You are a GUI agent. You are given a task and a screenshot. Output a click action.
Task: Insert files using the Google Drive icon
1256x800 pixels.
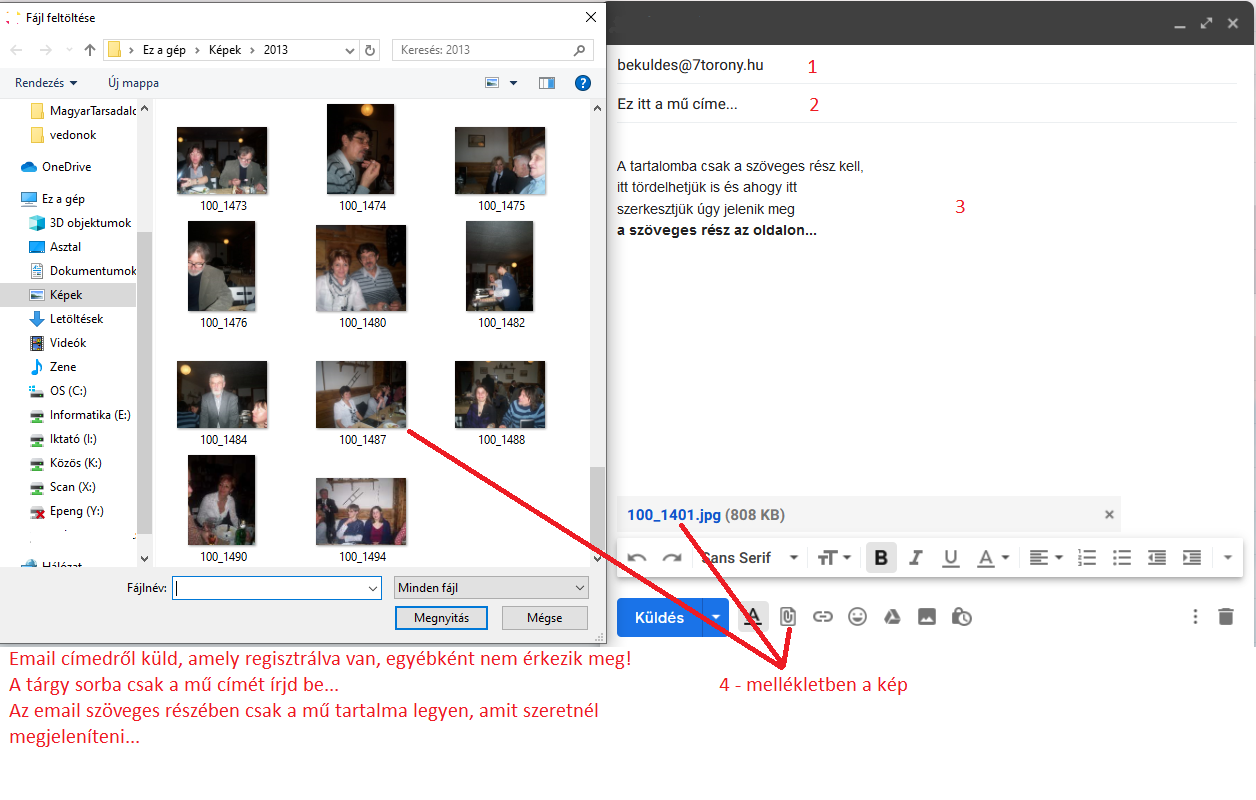tap(892, 617)
